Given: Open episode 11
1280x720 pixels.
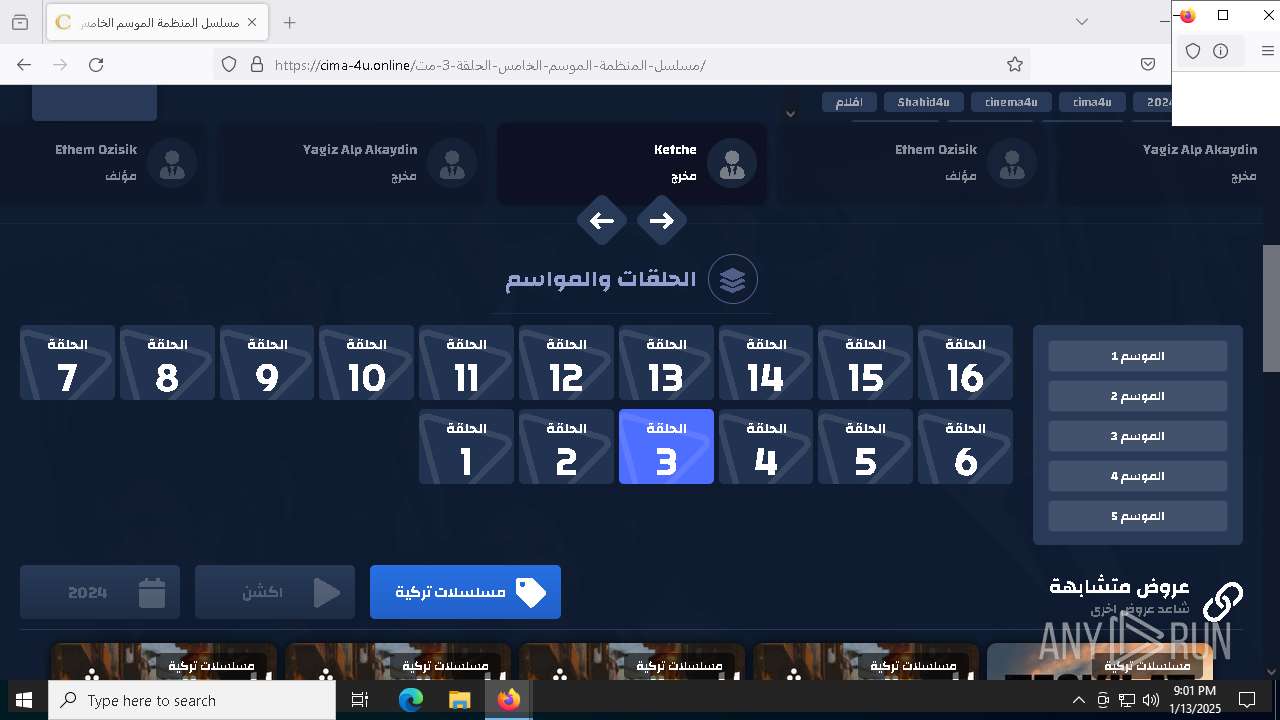Looking at the screenshot, I should (466, 363).
